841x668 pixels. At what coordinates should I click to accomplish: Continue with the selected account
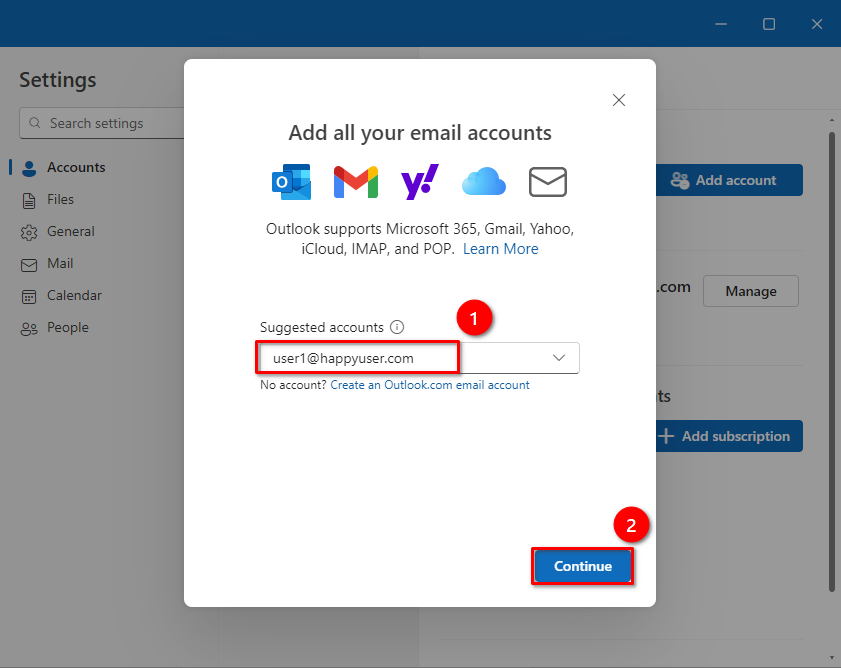click(x=582, y=566)
